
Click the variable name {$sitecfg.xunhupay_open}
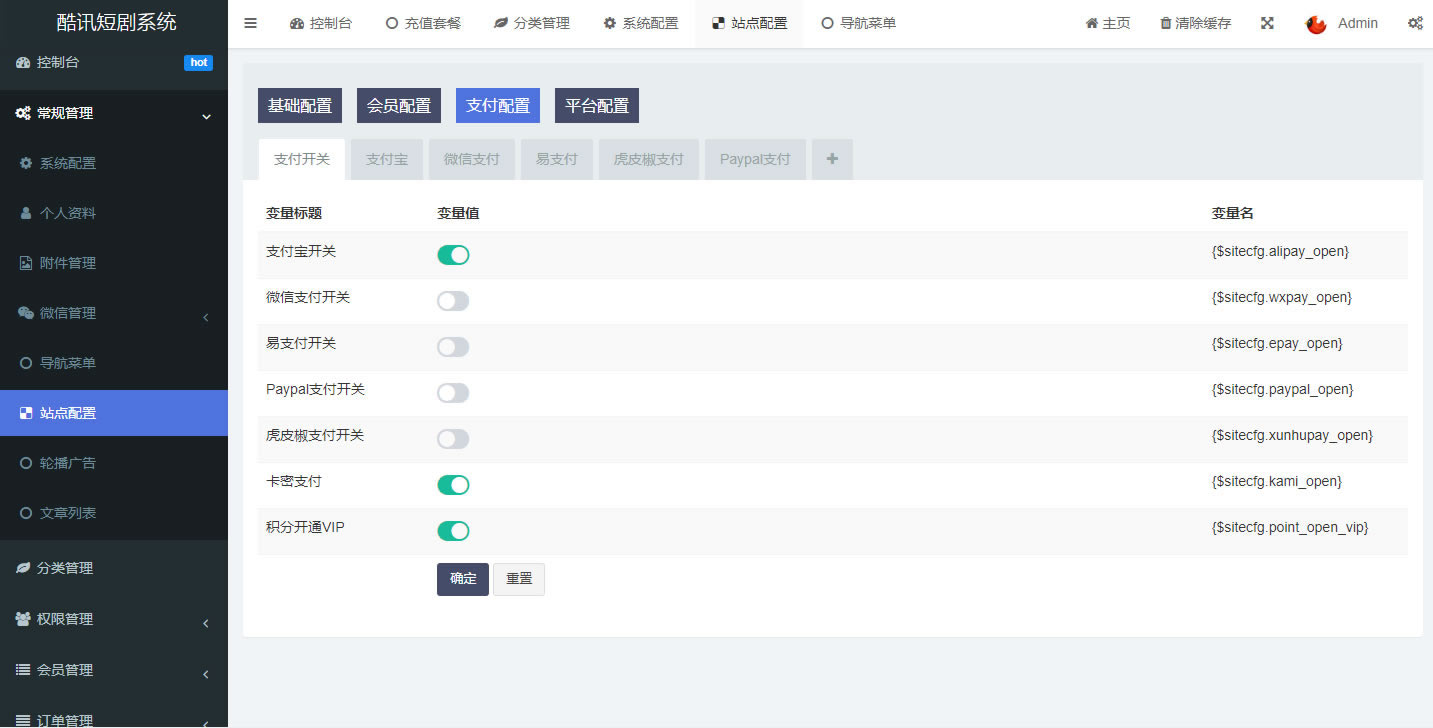click(1292, 436)
